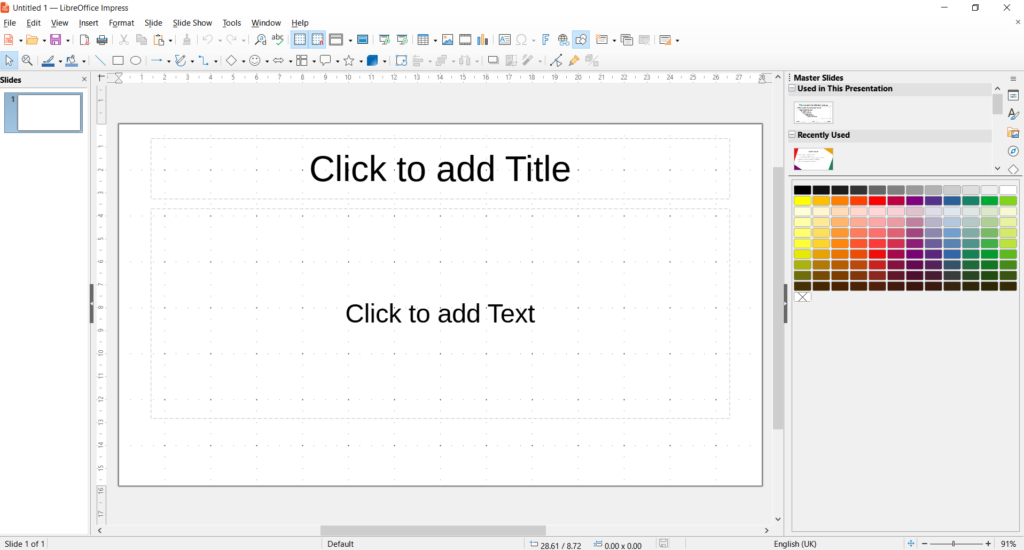Collapse the Recently Used section

[791, 135]
